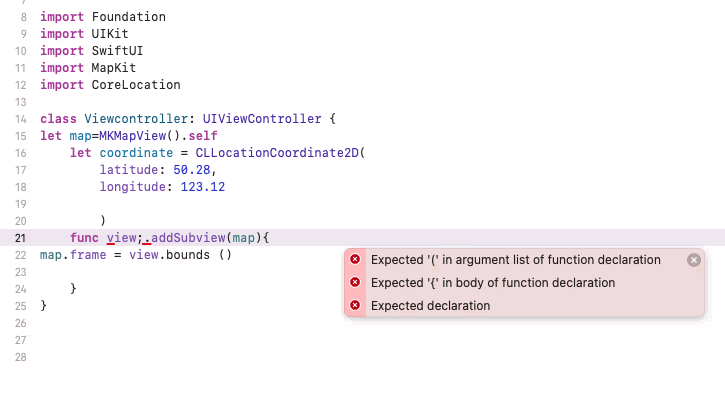Click the error icon beside "Expected declaration"

click(355, 306)
